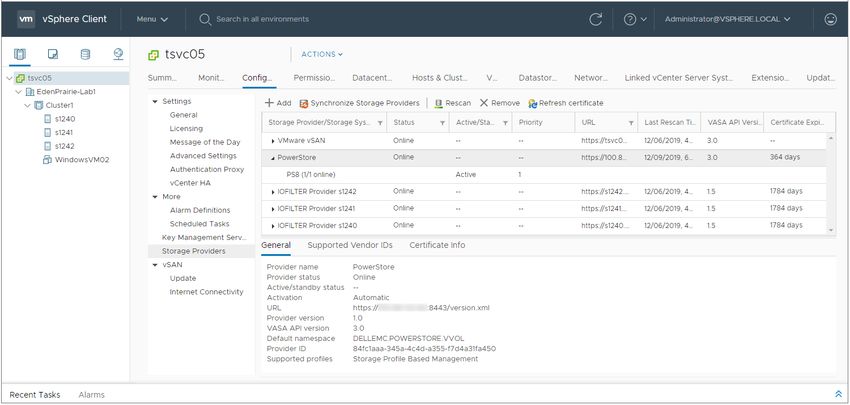
Task: Select Licensing under Settings
Action: click(186, 128)
